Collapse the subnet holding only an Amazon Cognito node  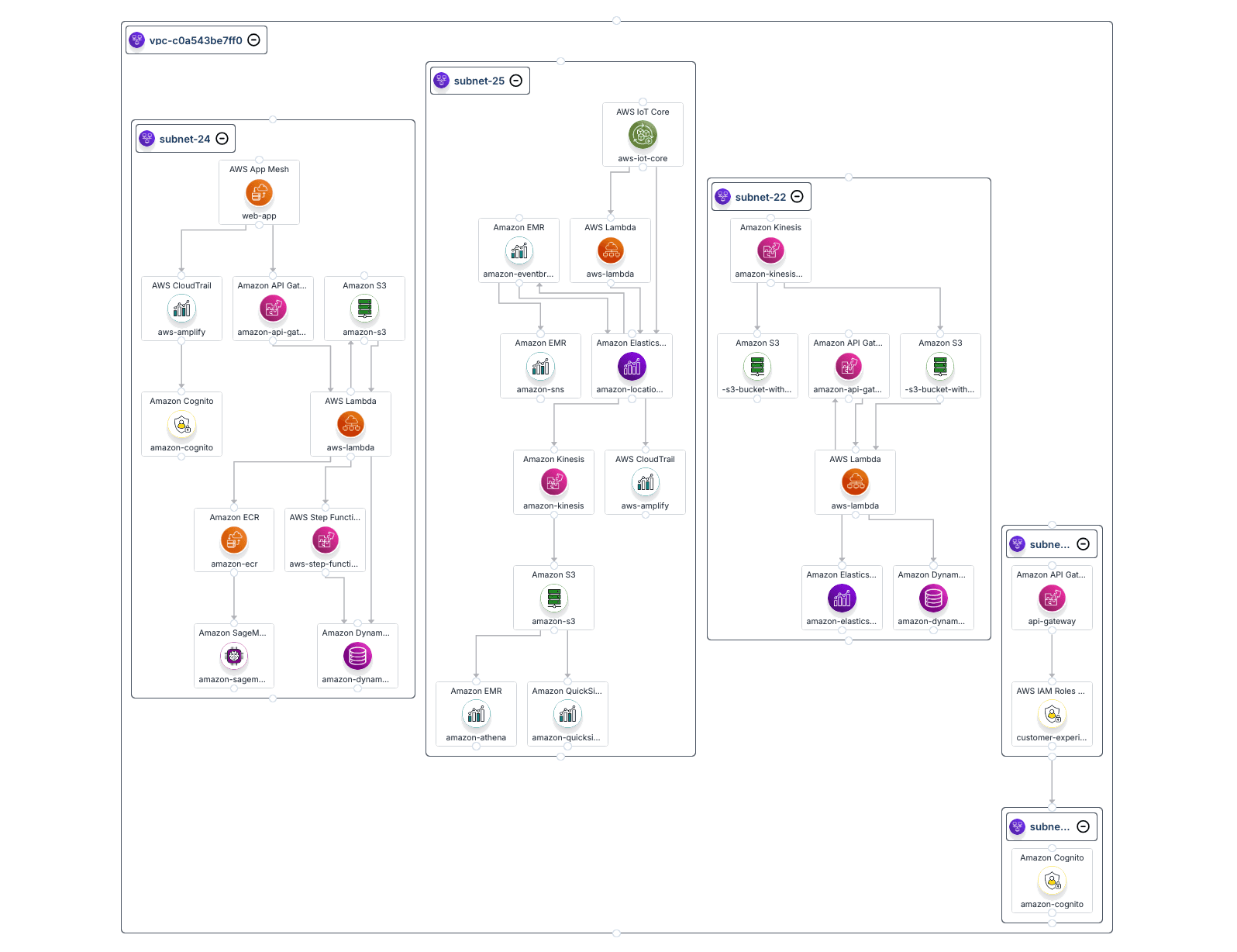click(x=1084, y=826)
